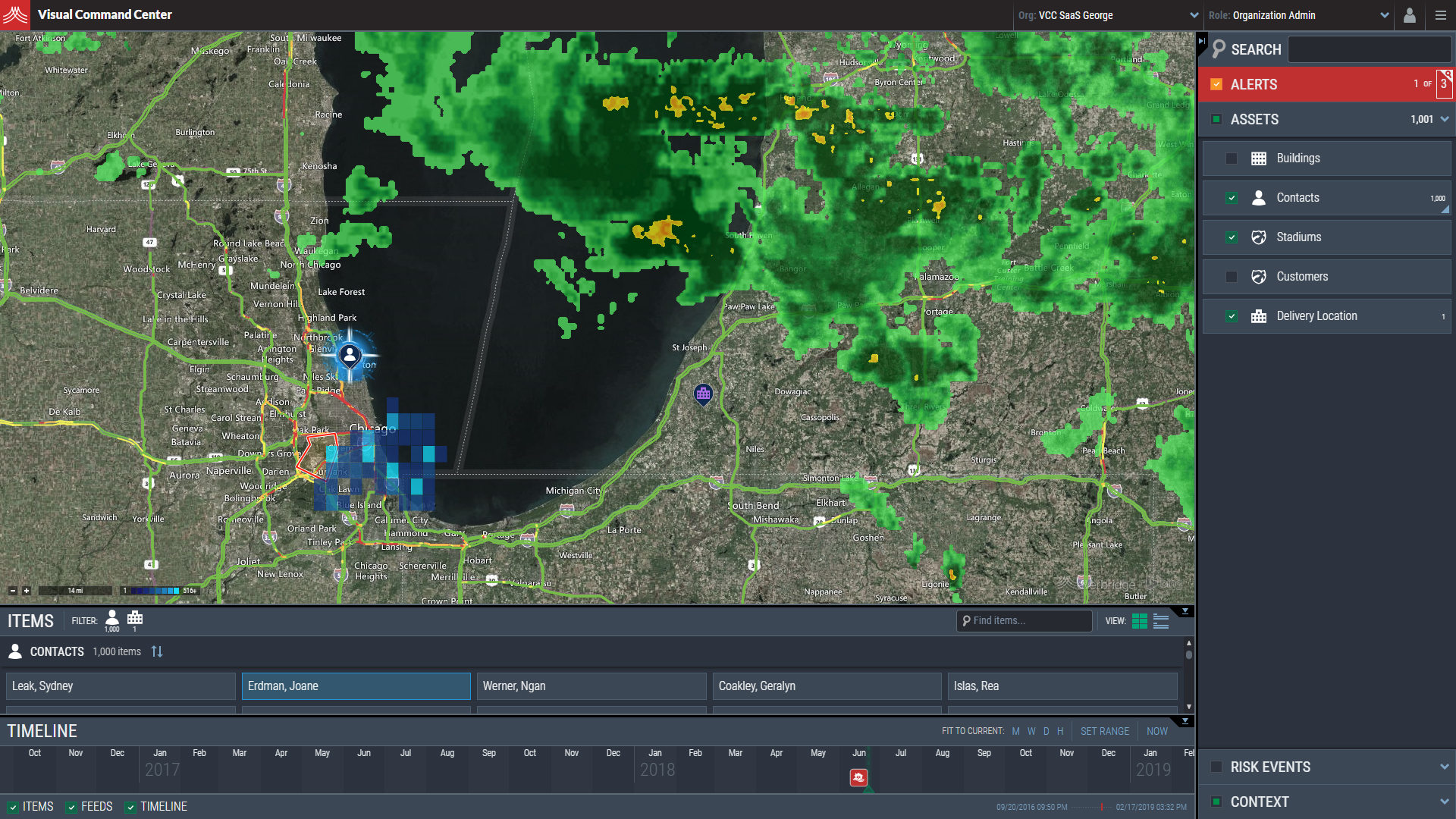Click the NOW timeline button
This screenshot has width=1456, height=819.
pyautogui.click(x=1156, y=731)
